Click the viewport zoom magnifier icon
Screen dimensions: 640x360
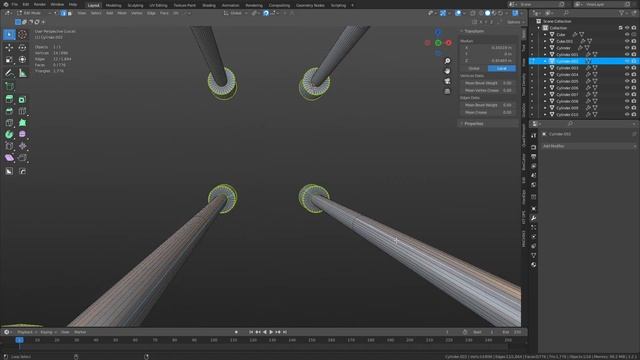click(447, 61)
